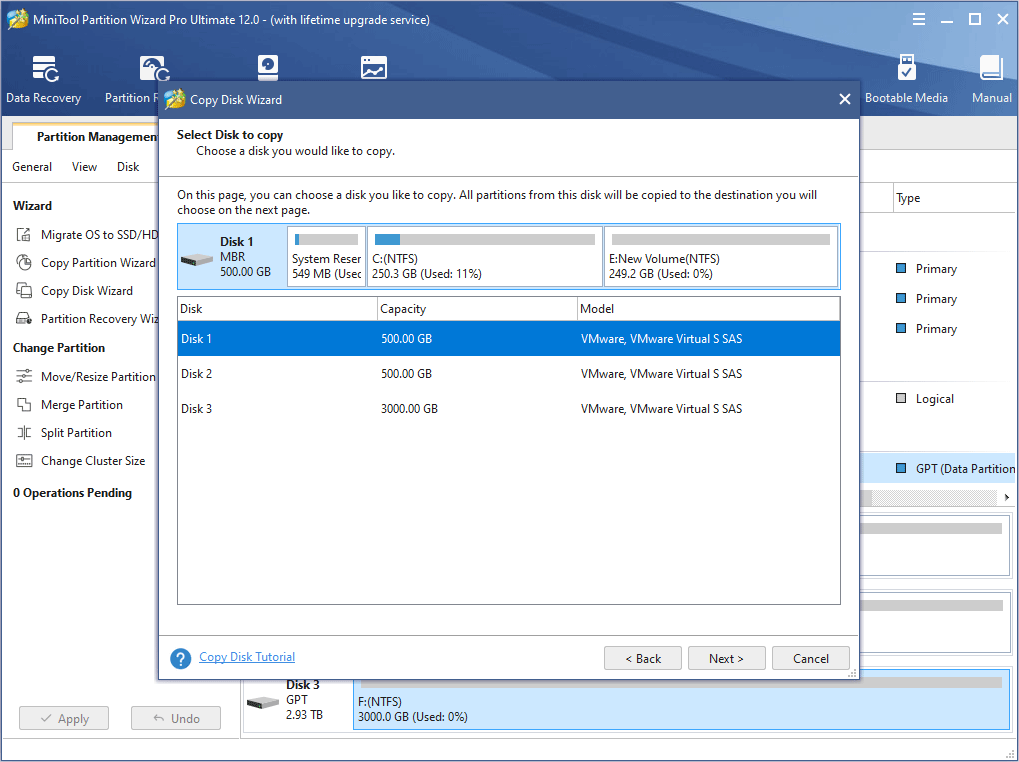Click the Back button

[x=643, y=658]
